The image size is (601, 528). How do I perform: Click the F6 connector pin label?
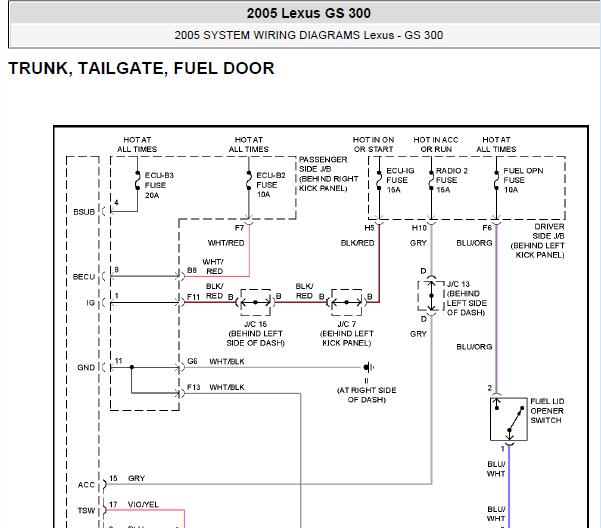click(x=487, y=228)
